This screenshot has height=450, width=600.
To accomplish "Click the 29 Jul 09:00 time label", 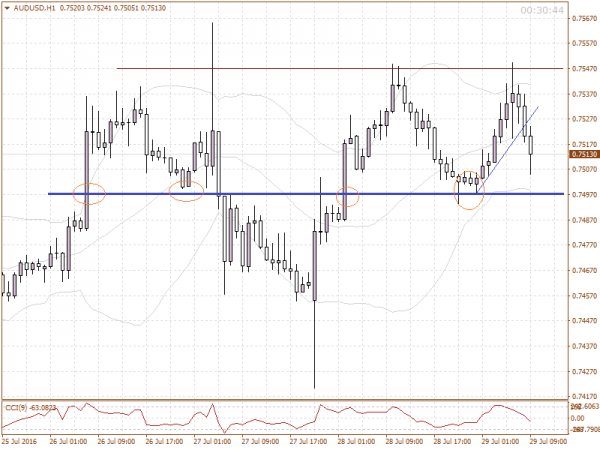I will pyautogui.click(x=548, y=441).
